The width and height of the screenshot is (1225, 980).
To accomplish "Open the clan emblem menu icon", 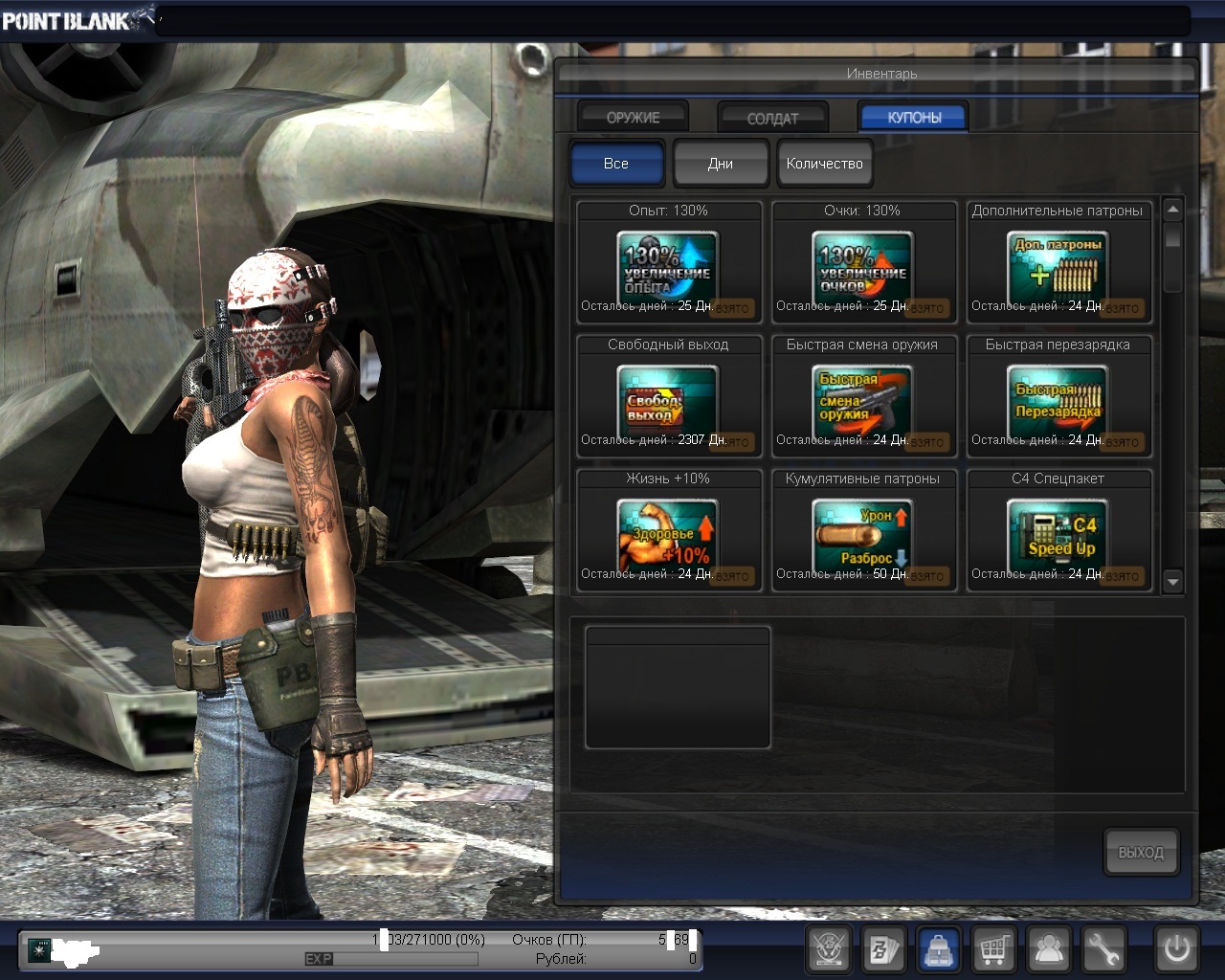I will (829, 949).
